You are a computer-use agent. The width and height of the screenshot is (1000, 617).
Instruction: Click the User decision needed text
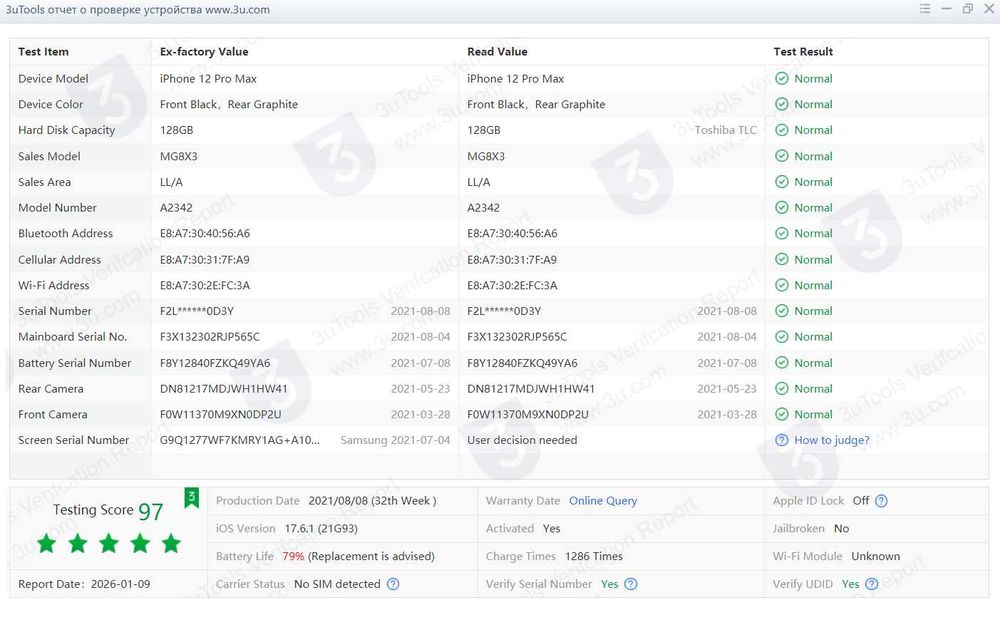point(522,440)
